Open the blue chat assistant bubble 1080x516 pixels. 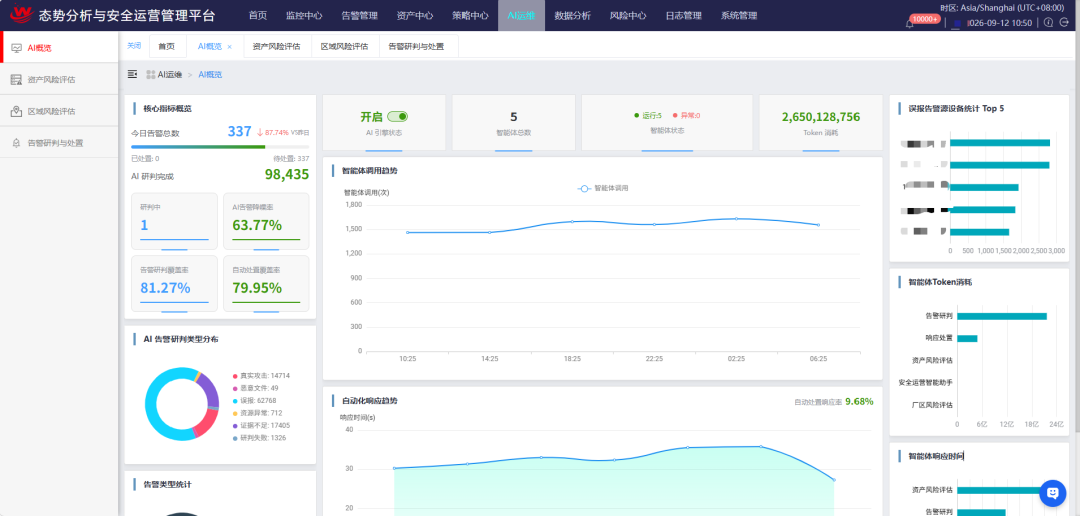pyautogui.click(x=1052, y=492)
